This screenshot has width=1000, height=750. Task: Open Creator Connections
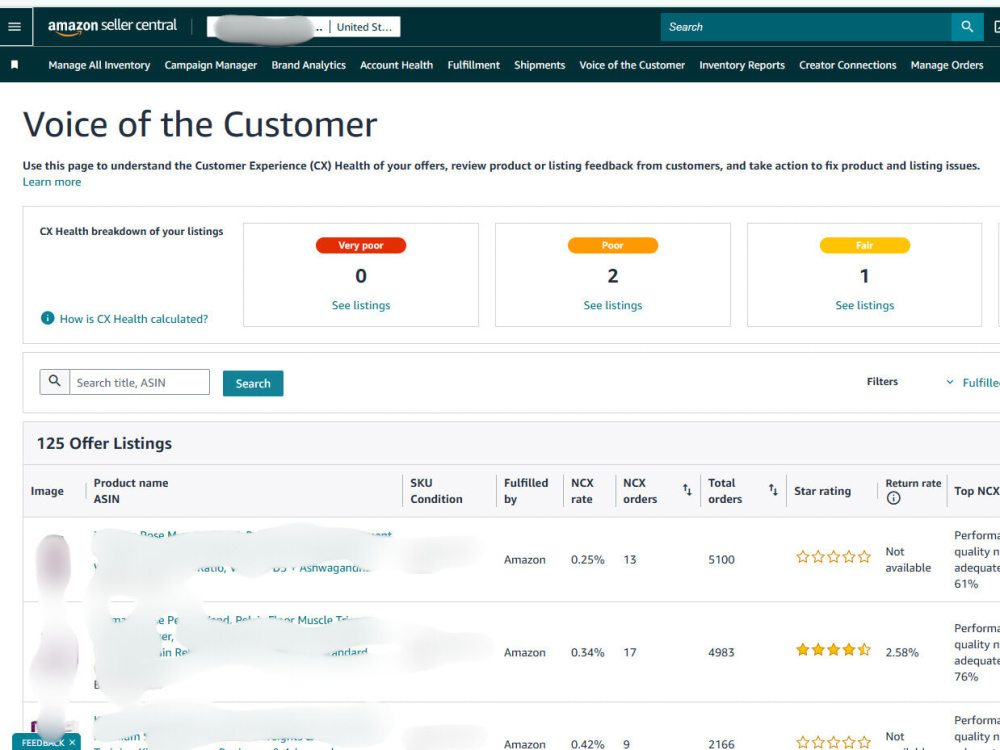848,65
